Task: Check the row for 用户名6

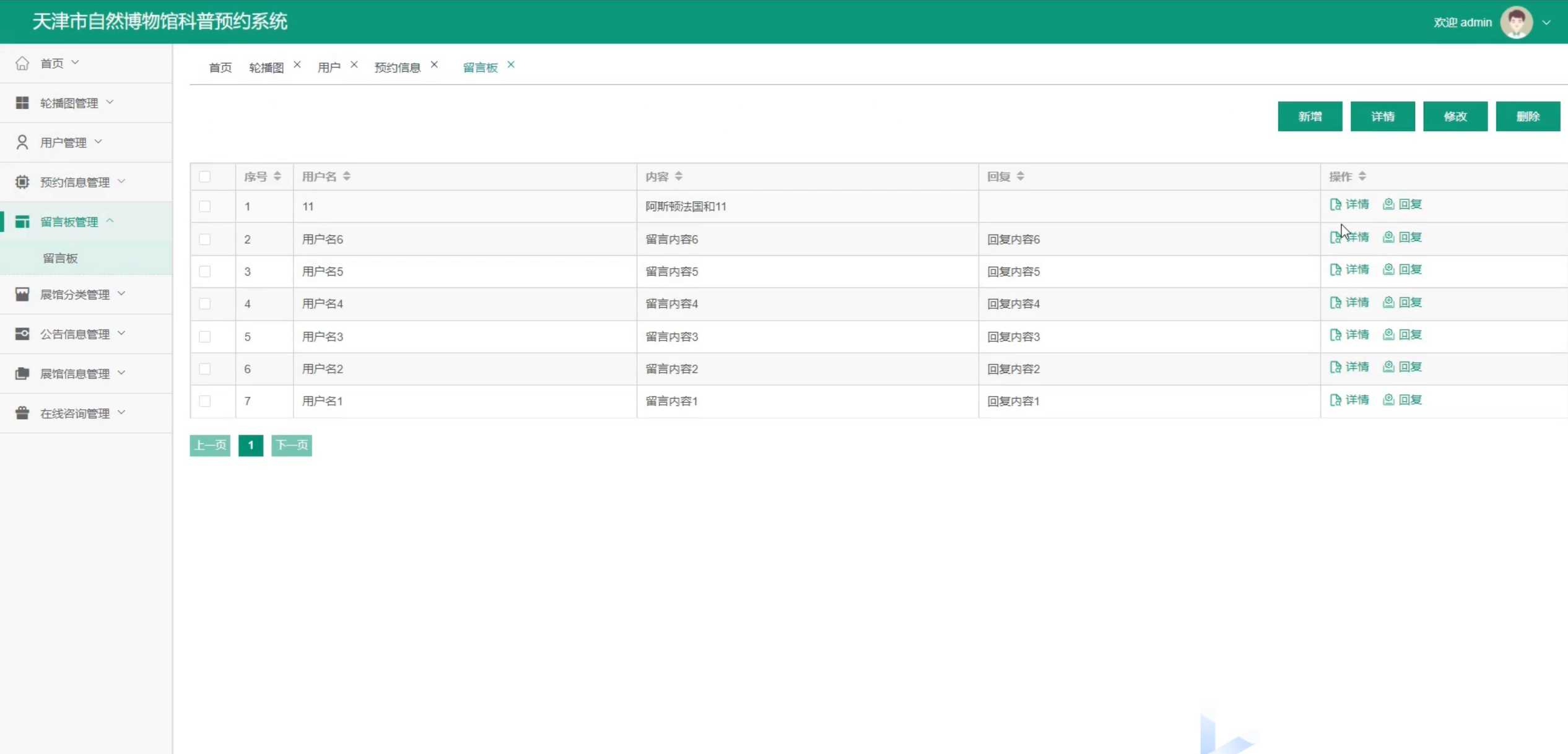Action: pos(205,239)
